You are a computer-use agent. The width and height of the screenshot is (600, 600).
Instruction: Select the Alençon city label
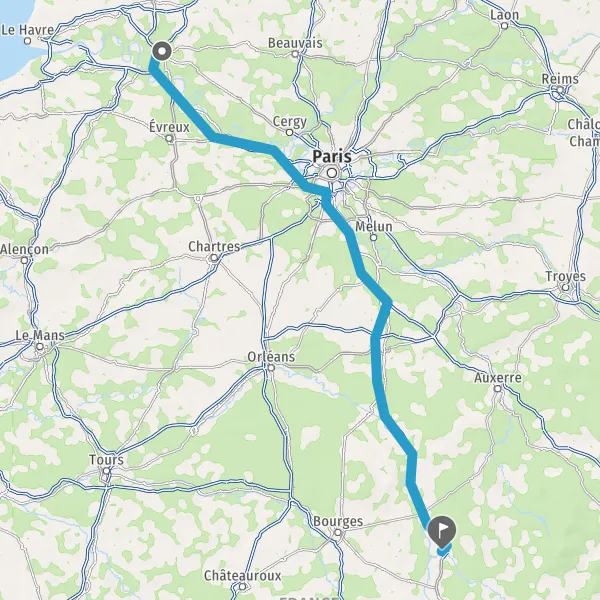[24, 249]
